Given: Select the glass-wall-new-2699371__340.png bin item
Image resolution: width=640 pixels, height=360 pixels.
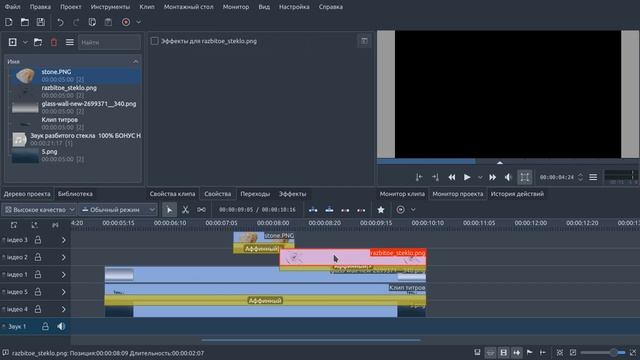Looking at the screenshot, I should pos(76,107).
